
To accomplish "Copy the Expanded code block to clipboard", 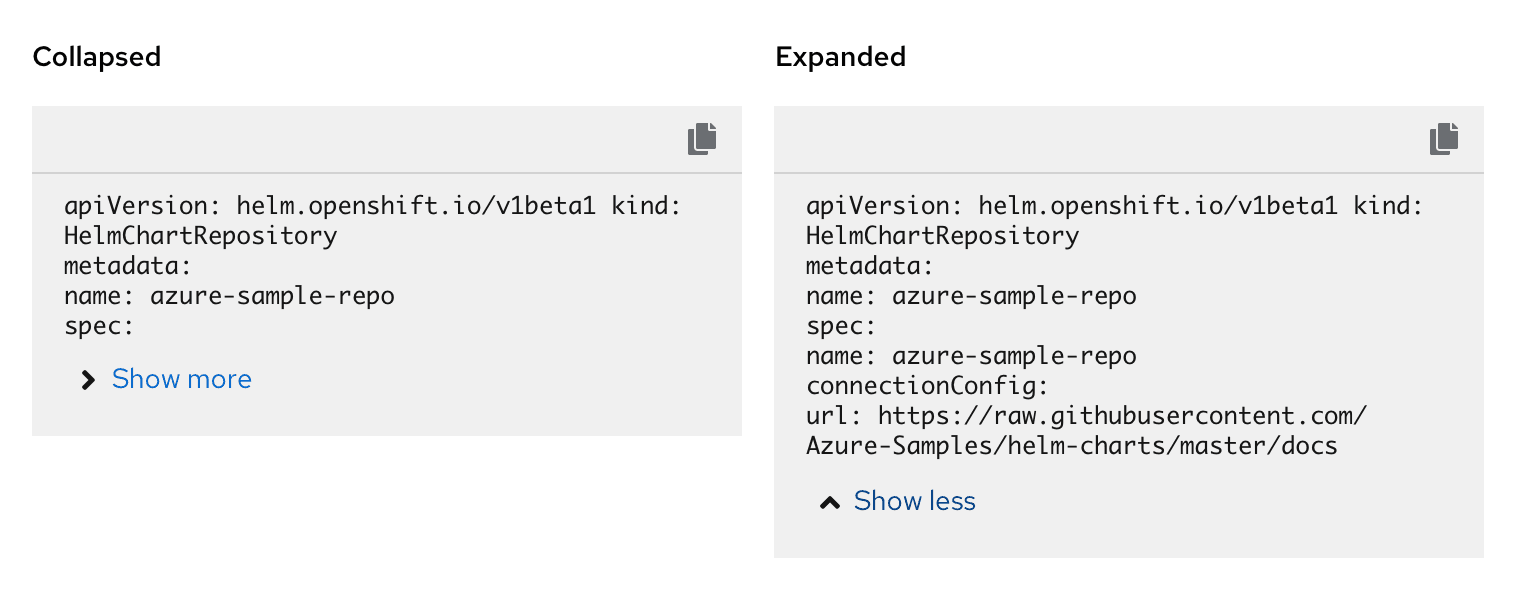I will pyautogui.click(x=1444, y=139).
